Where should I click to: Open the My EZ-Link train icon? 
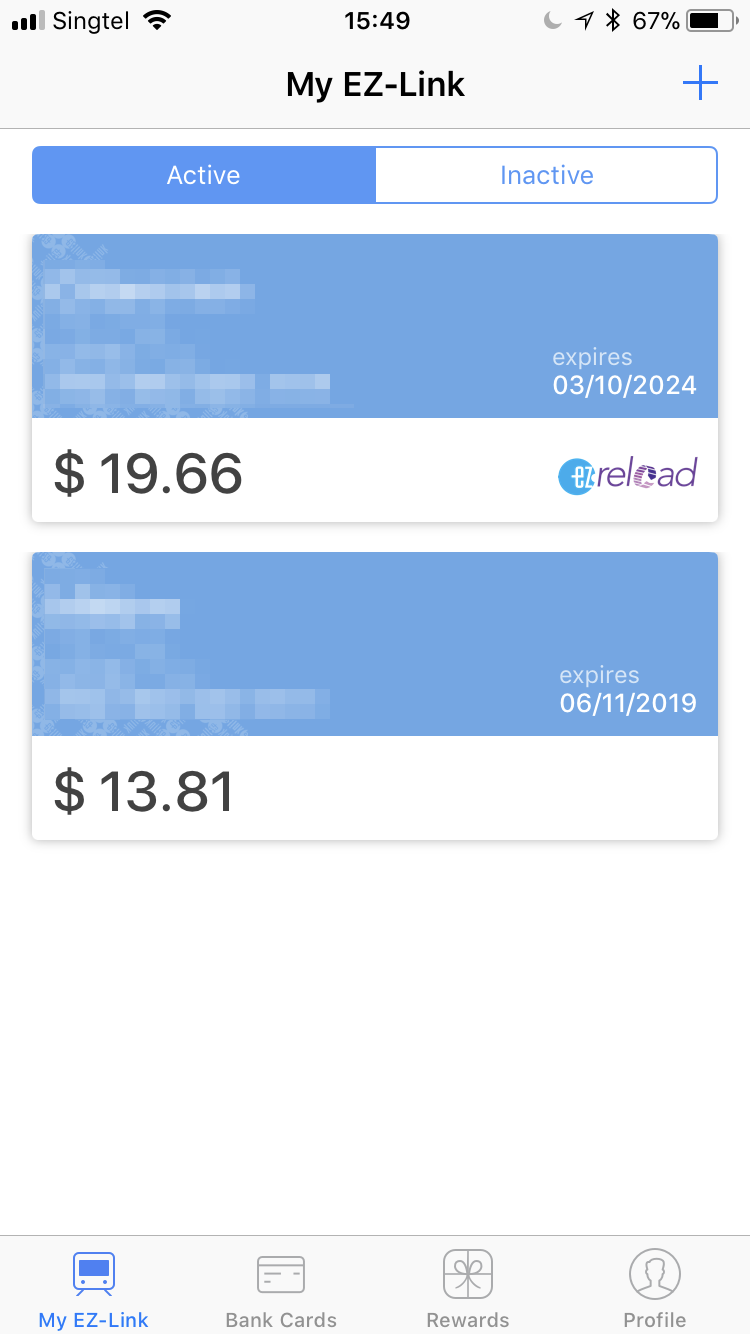pyautogui.click(x=94, y=1274)
